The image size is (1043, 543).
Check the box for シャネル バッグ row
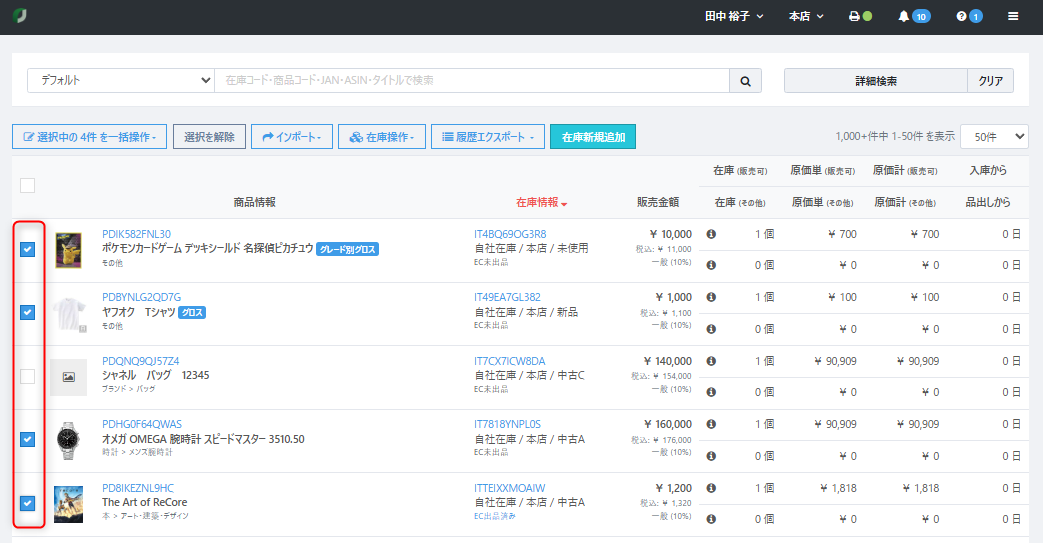tap(28, 376)
